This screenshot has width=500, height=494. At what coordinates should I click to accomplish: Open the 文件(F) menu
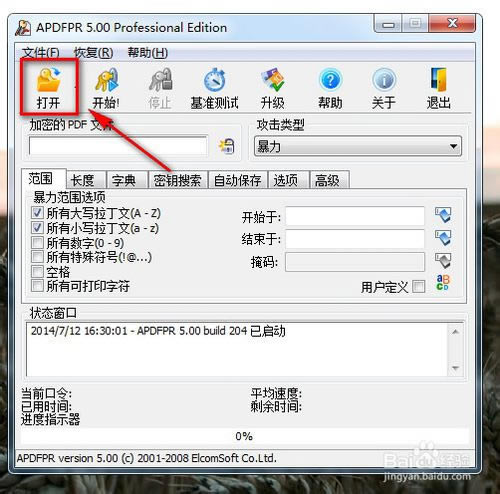click(x=41, y=53)
